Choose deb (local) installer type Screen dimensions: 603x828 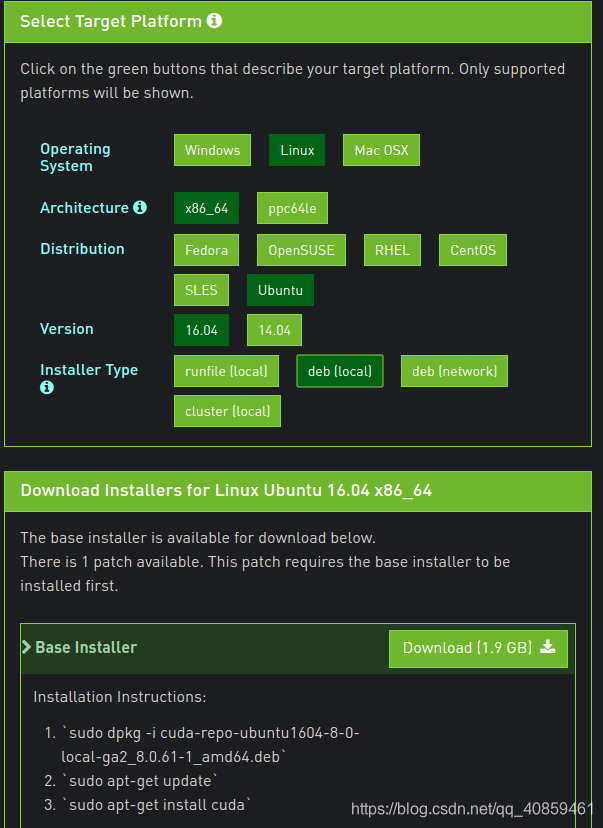point(340,371)
